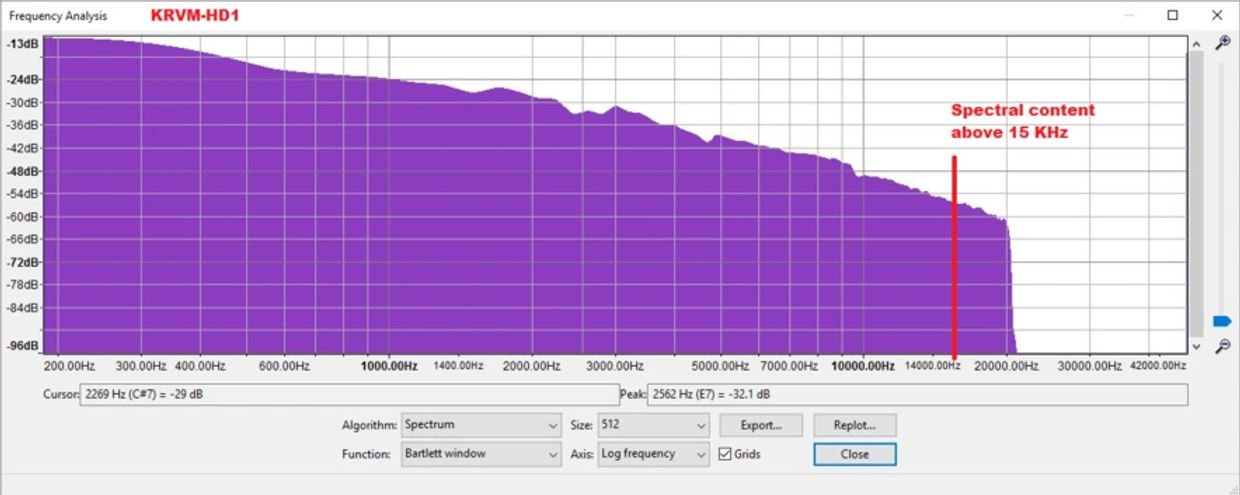The image size is (1240, 495).
Task: Click the Close button
Action: click(x=854, y=454)
